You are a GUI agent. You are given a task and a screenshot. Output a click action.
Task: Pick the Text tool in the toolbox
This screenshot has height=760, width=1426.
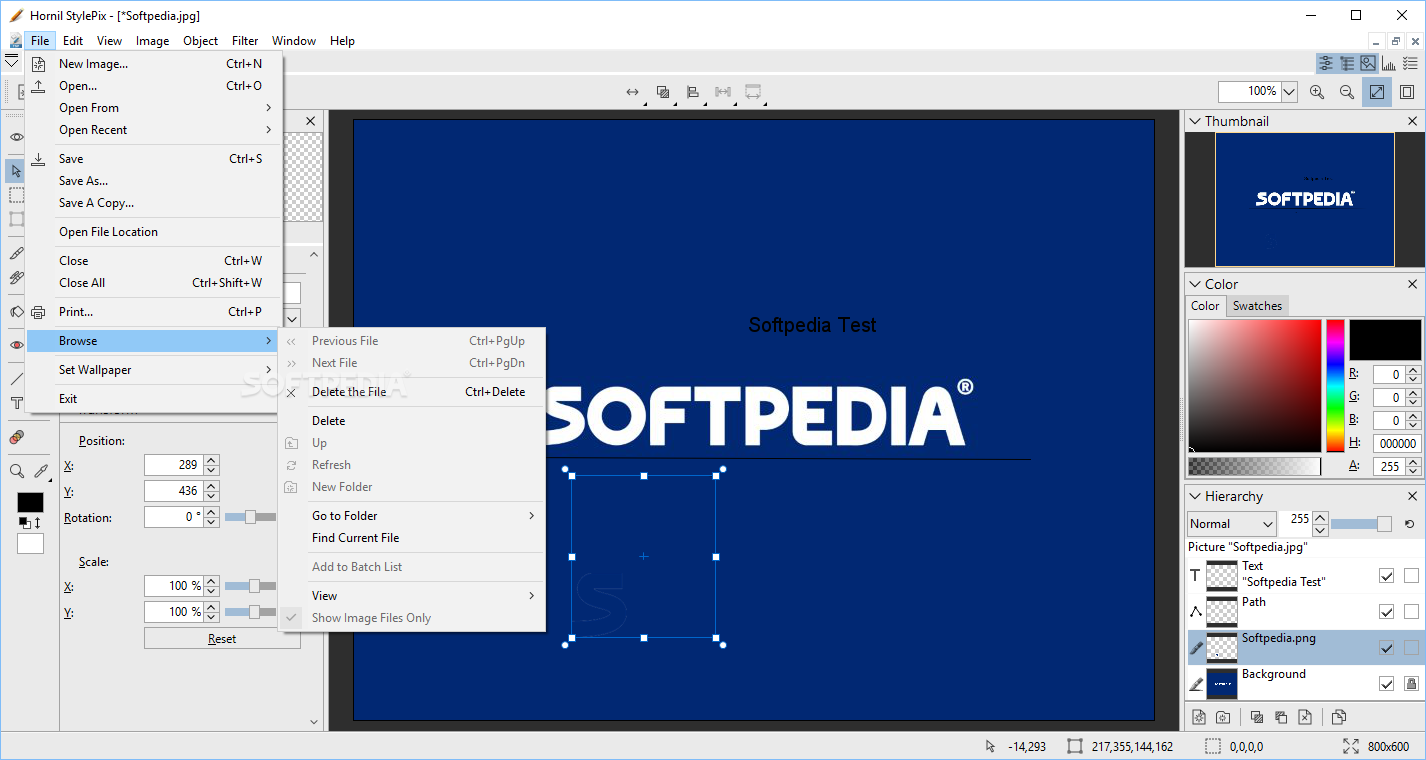click(16, 403)
